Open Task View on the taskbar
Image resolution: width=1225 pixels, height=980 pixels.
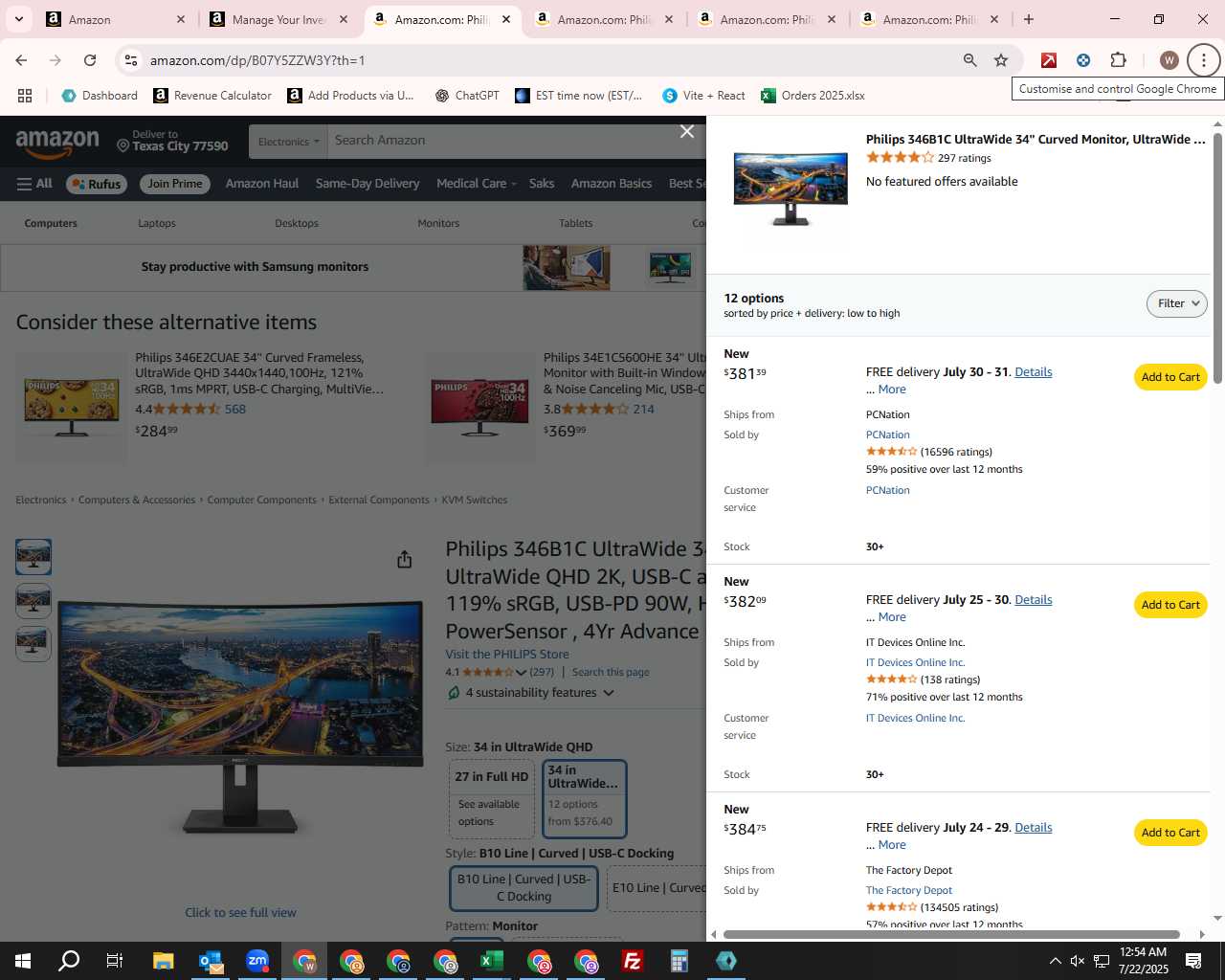click(114, 961)
